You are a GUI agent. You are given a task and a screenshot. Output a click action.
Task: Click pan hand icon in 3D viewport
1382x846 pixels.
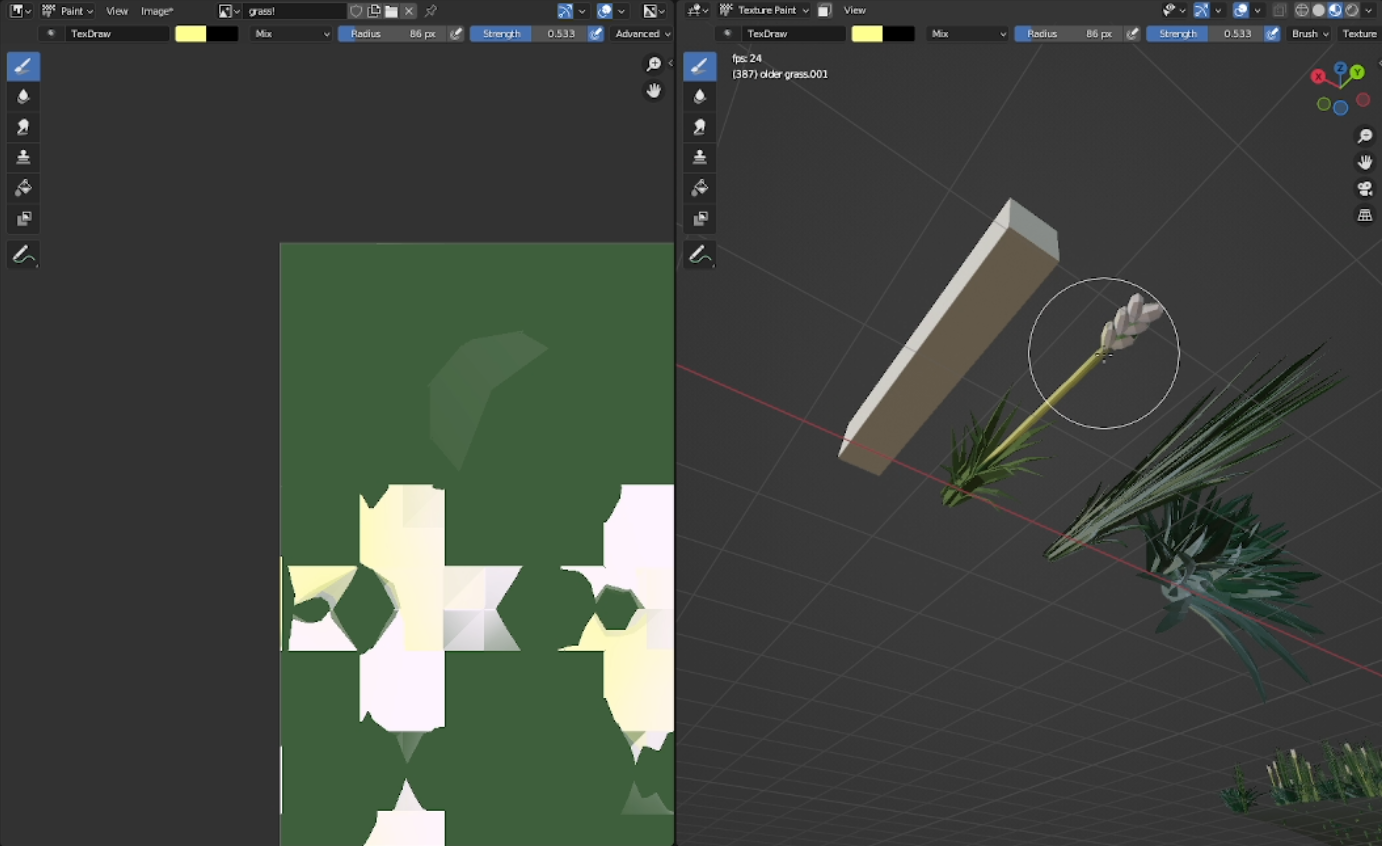(1365, 162)
